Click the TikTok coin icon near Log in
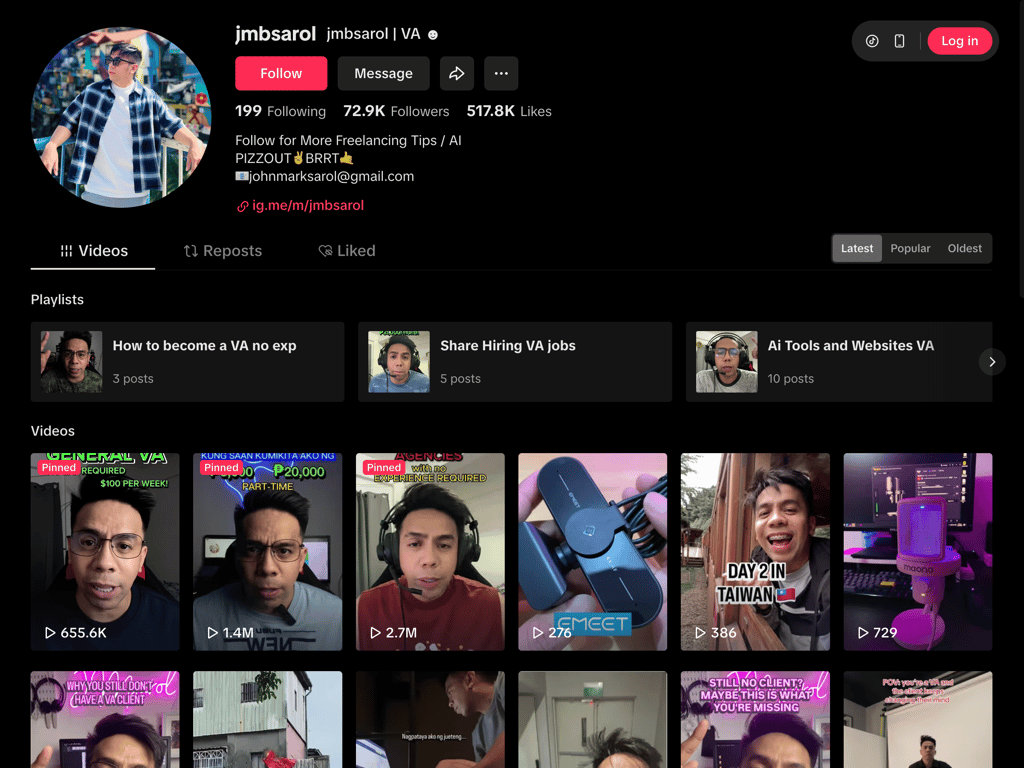The width and height of the screenshot is (1024, 768). pos(872,41)
